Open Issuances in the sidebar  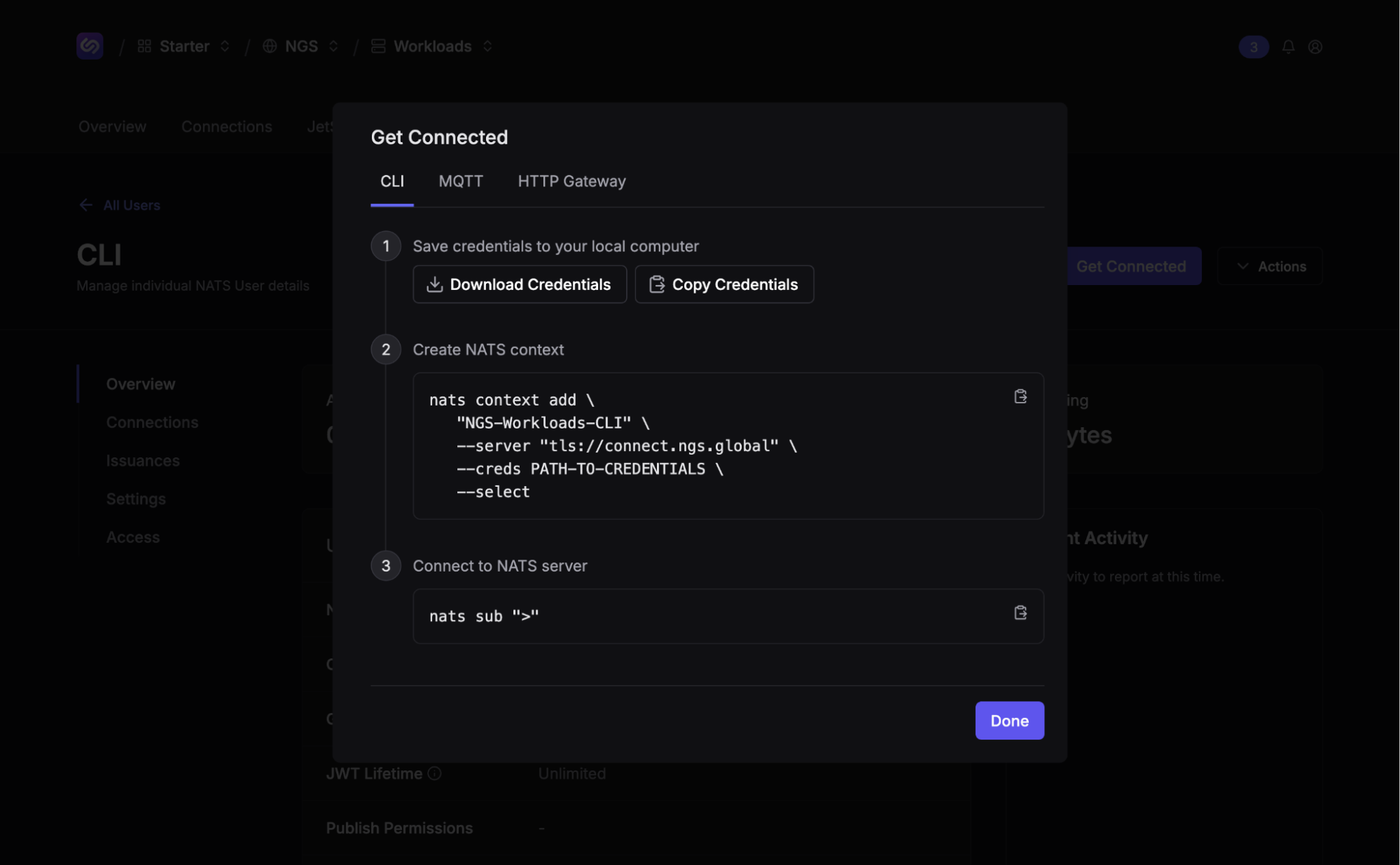click(x=143, y=461)
